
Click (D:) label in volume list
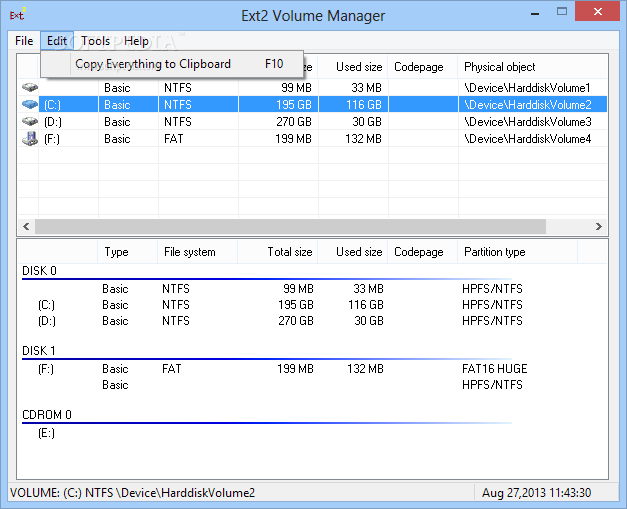[52, 122]
